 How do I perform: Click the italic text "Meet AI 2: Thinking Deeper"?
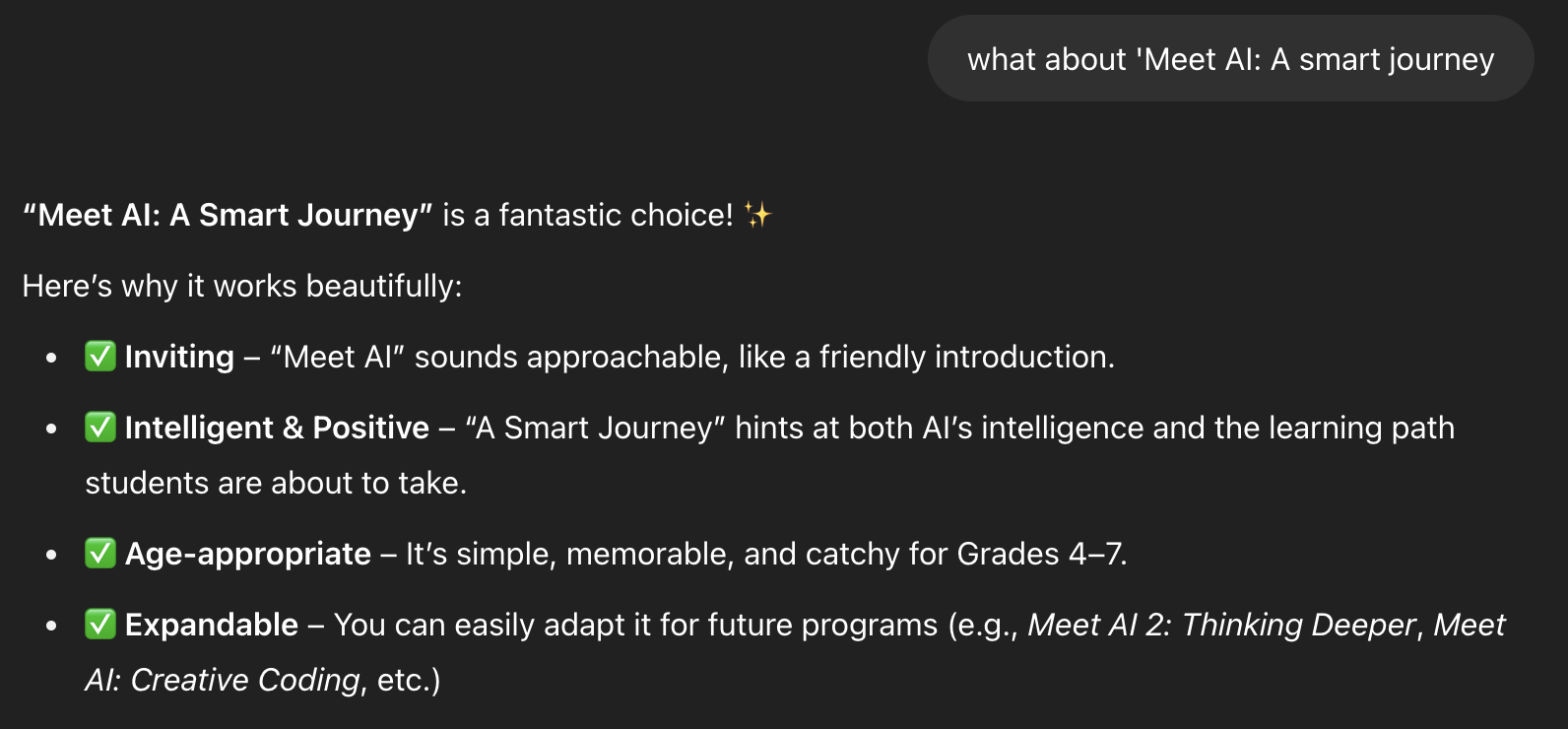(x=1221, y=625)
